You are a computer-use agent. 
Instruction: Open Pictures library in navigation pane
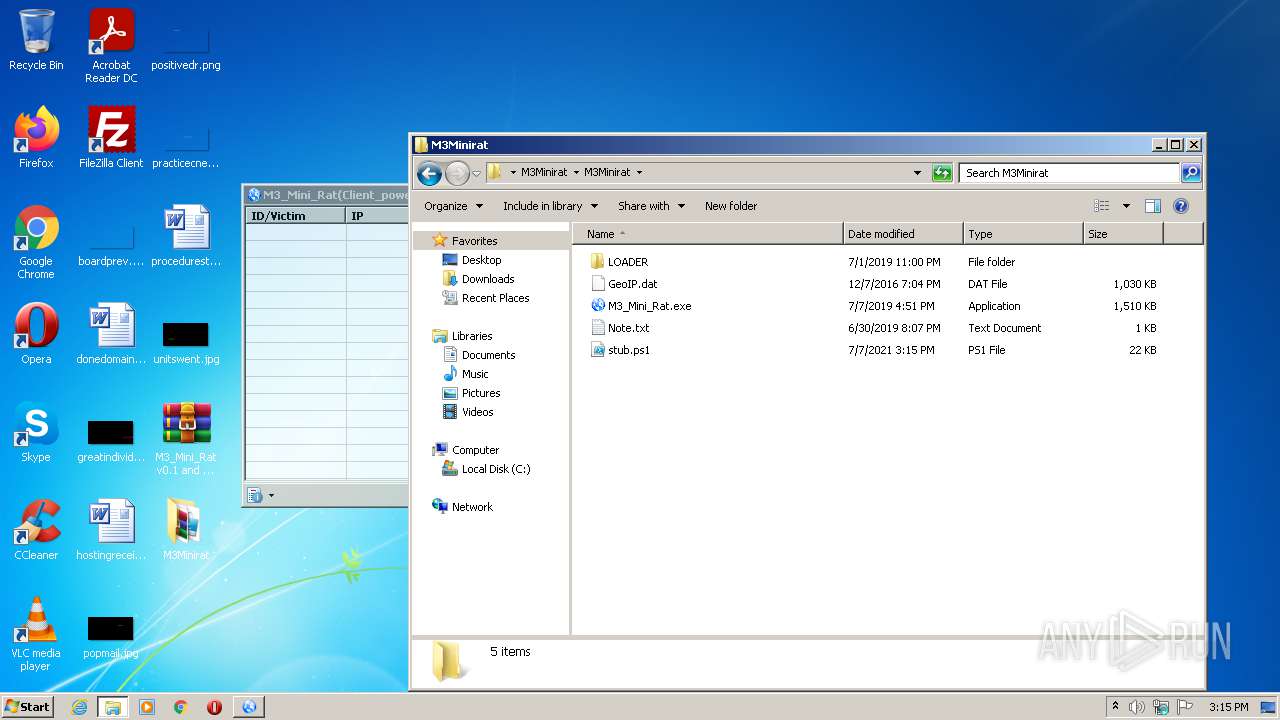(480, 393)
